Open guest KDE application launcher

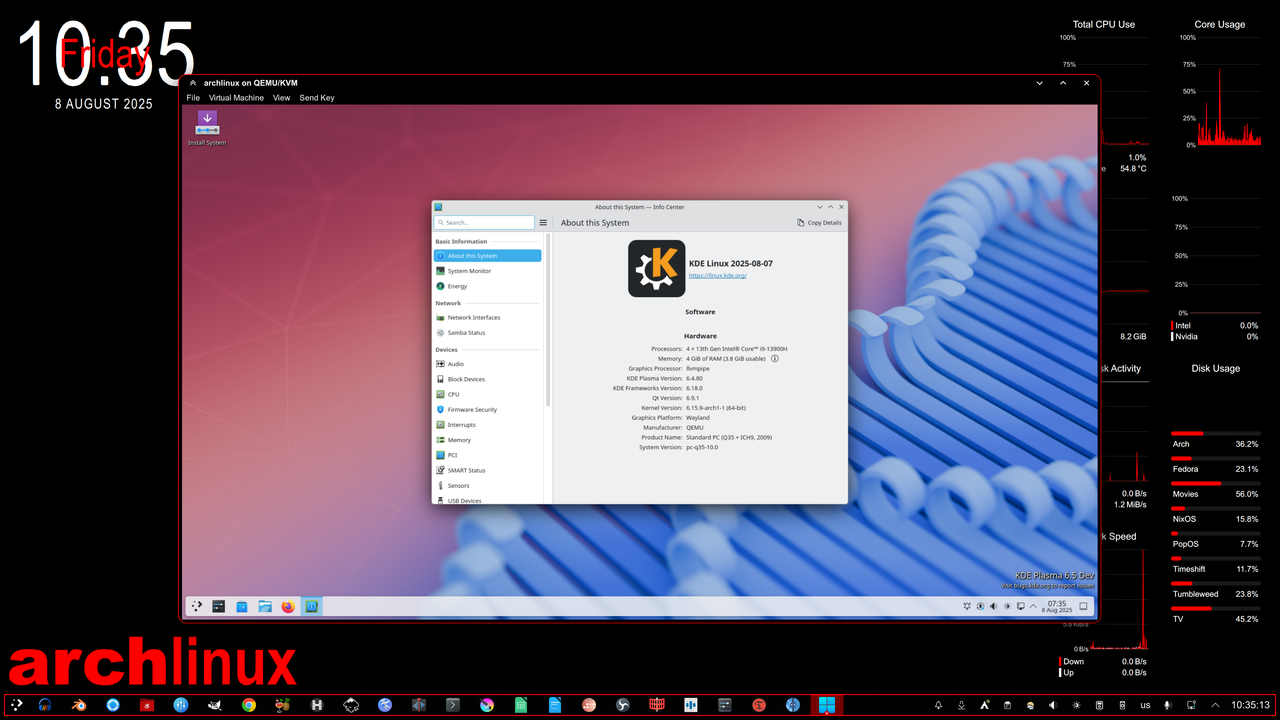coord(197,606)
